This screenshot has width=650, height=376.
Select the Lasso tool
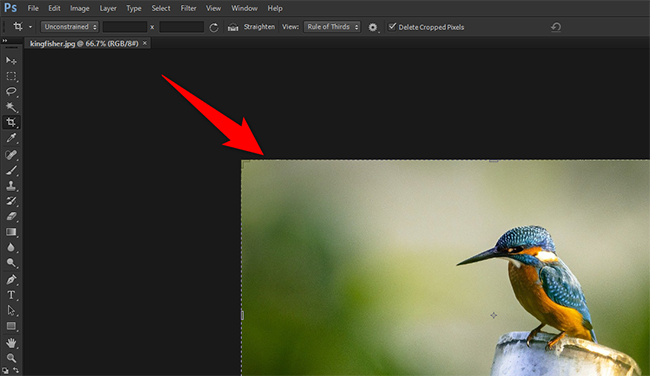(11, 92)
